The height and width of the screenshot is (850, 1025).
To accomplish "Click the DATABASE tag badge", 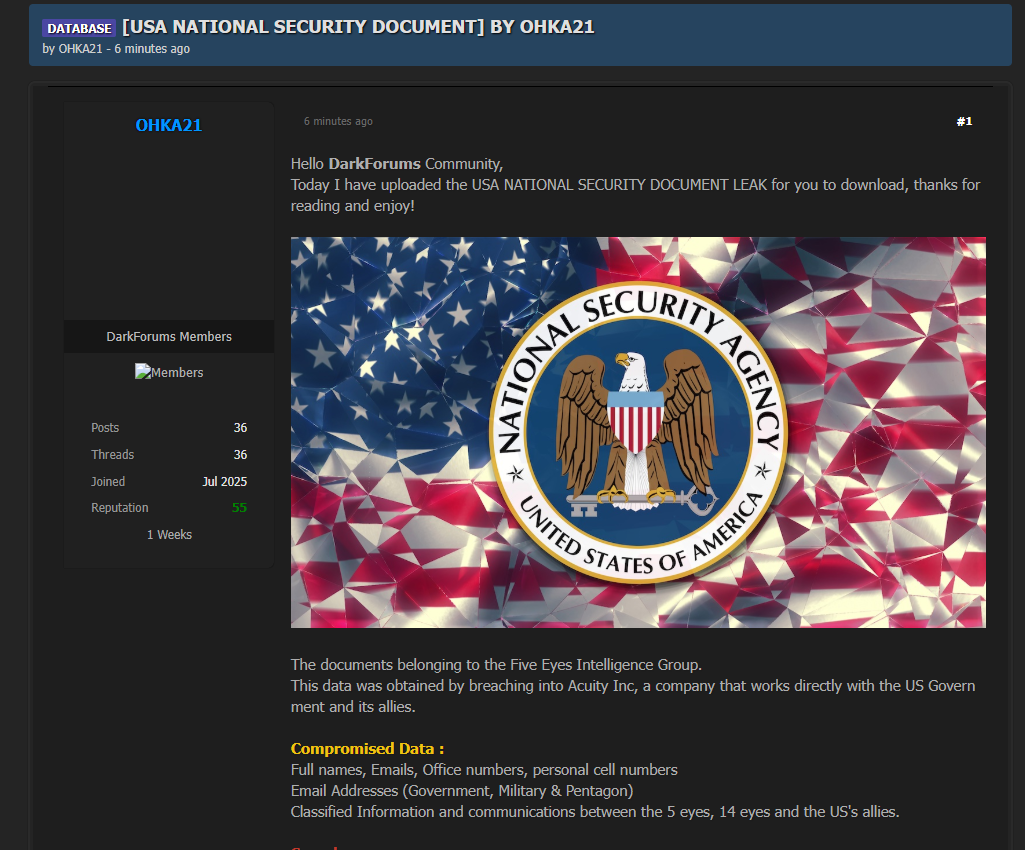I will (x=79, y=28).
